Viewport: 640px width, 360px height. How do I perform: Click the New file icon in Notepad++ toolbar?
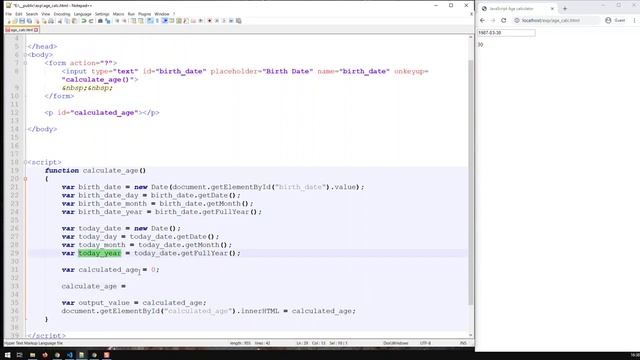pos(9,21)
